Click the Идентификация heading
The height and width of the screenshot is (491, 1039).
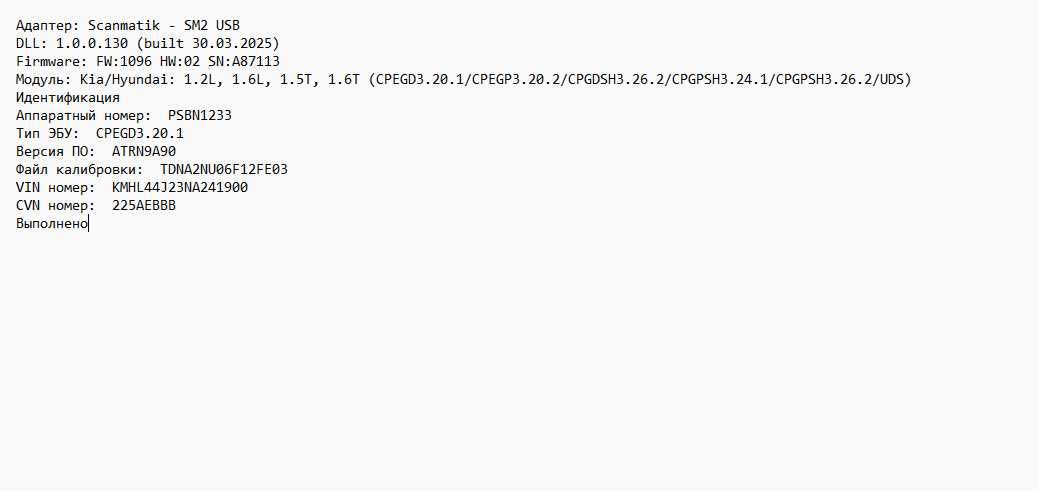pyautogui.click(x=68, y=97)
